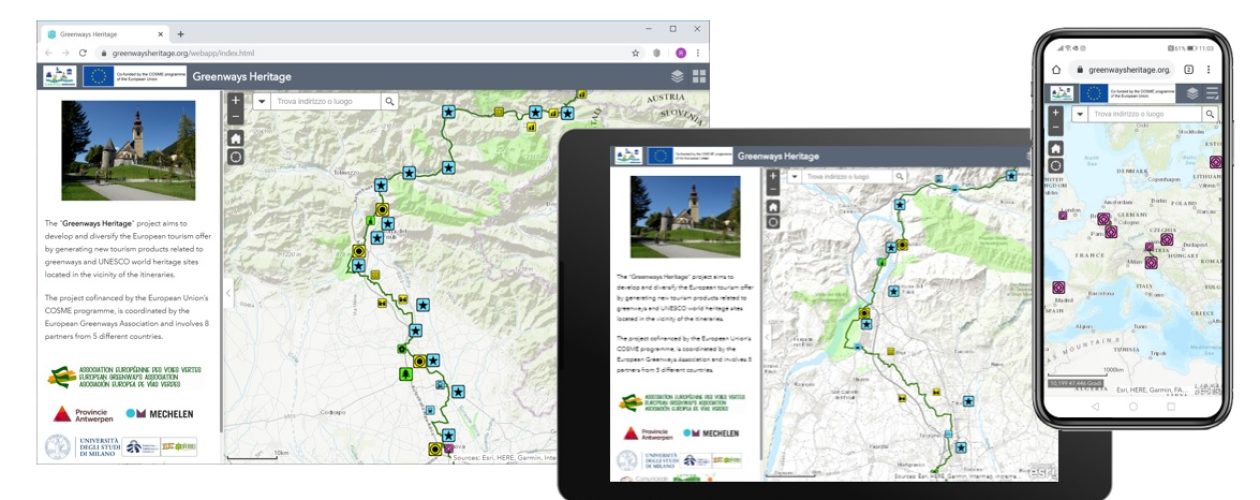Open the grid icon in desktop header
Image resolution: width=1260 pixels, height=500 pixels.
[699, 76]
